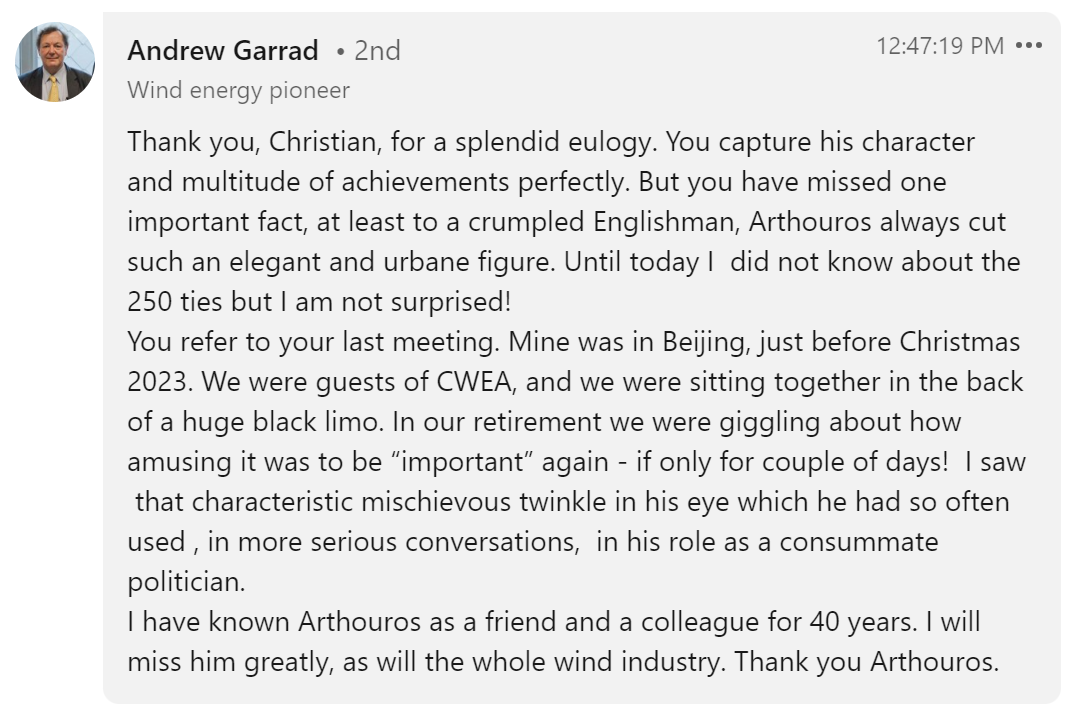Screen dimensions: 1077x713
Task: Open the three-dot more options menu
Action: pyautogui.click(x=1028, y=46)
